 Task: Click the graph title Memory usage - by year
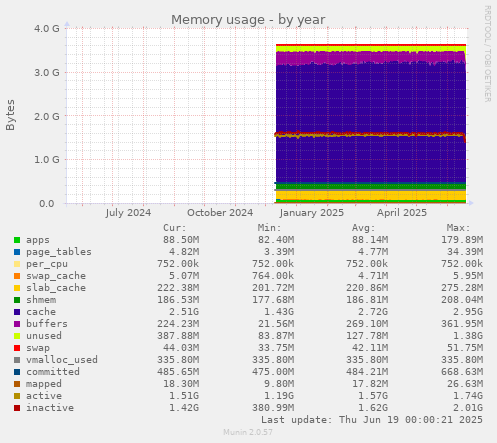[248, 20]
